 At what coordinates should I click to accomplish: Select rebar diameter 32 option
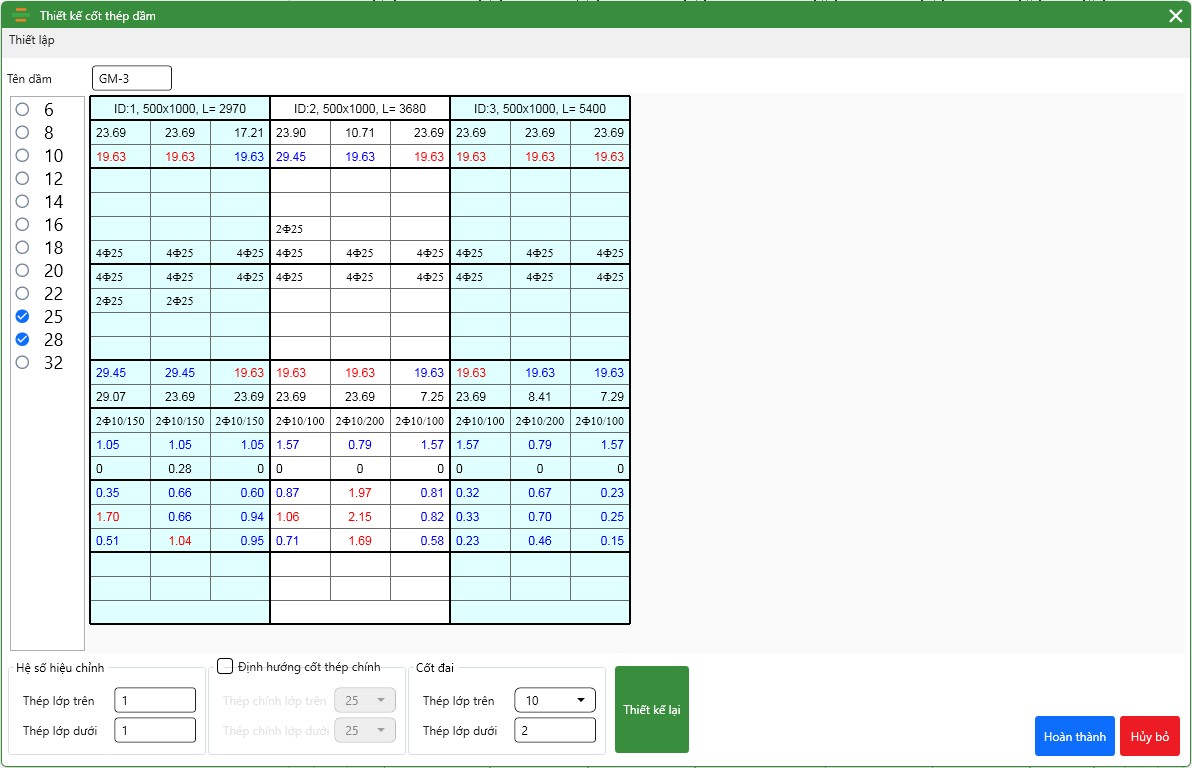pyautogui.click(x=23, y=363)
